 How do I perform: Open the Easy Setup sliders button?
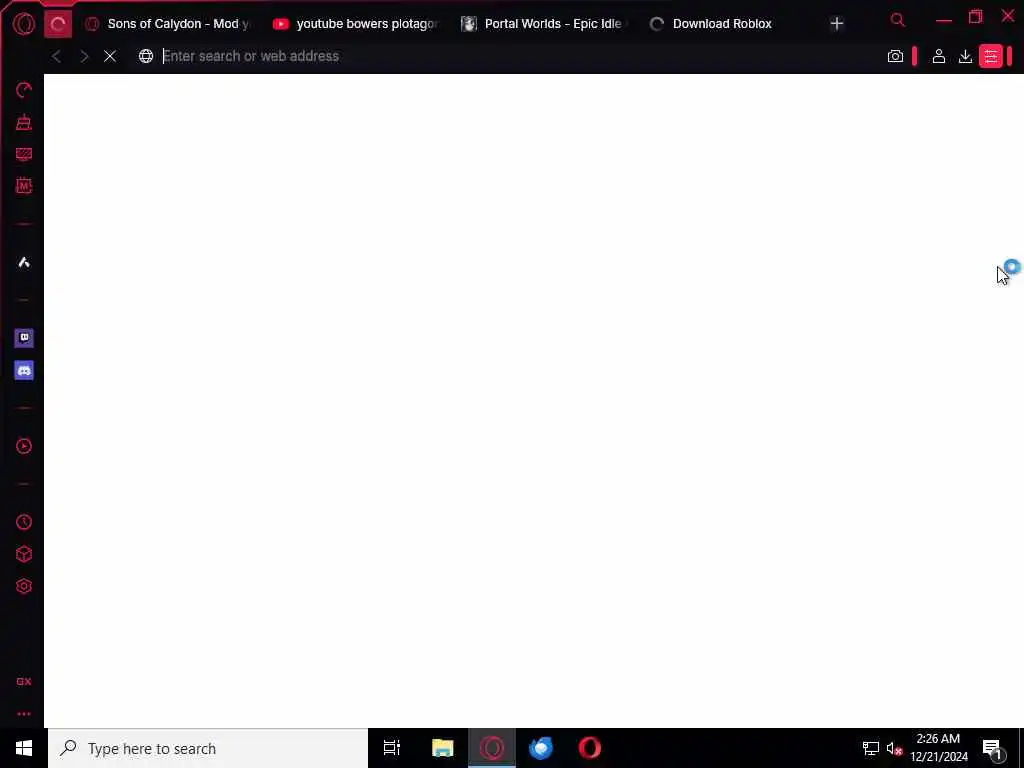(x=991, y=56)
